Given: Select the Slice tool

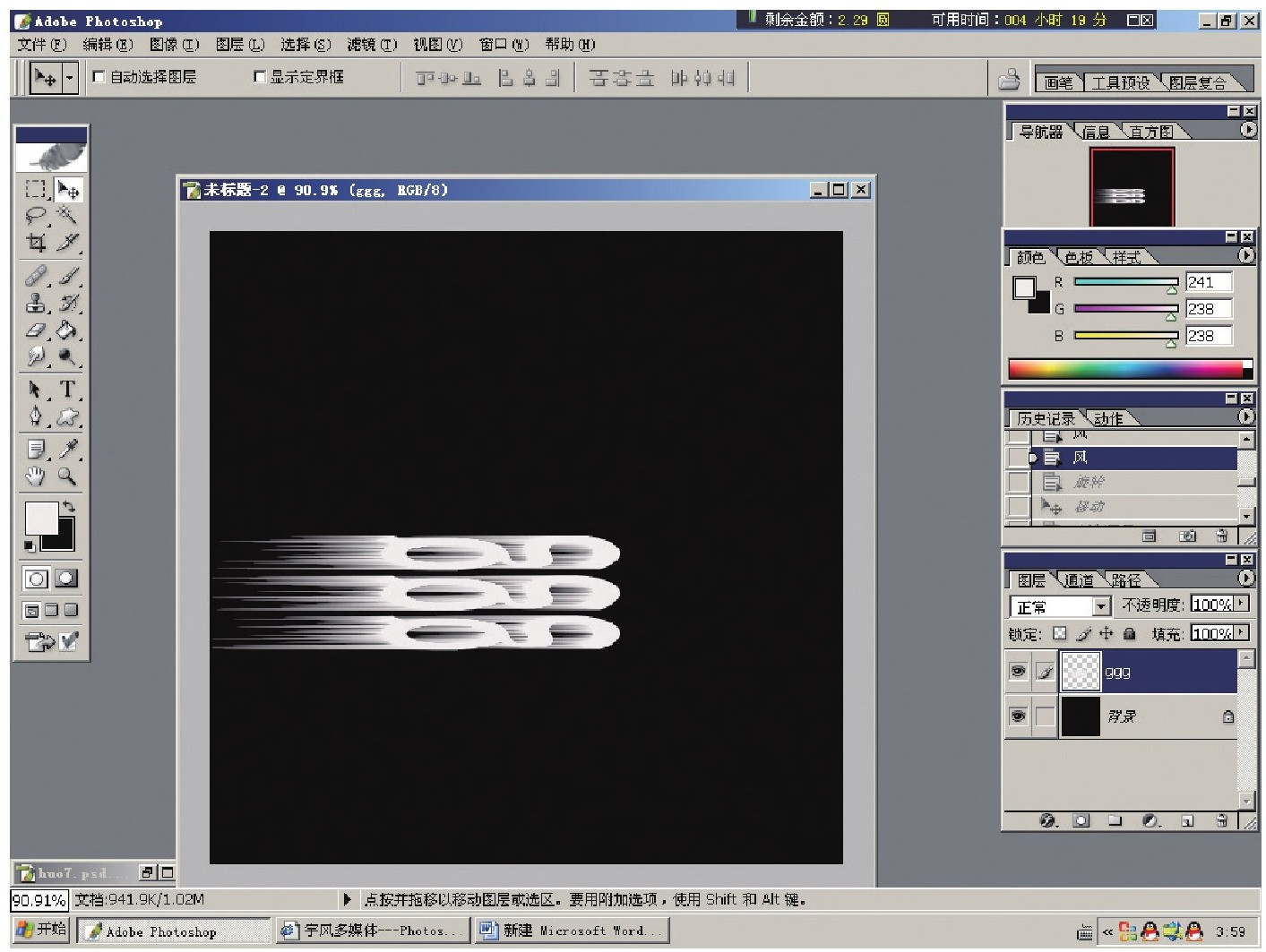Looking at the screenshot, I should [x=67, y=243].
